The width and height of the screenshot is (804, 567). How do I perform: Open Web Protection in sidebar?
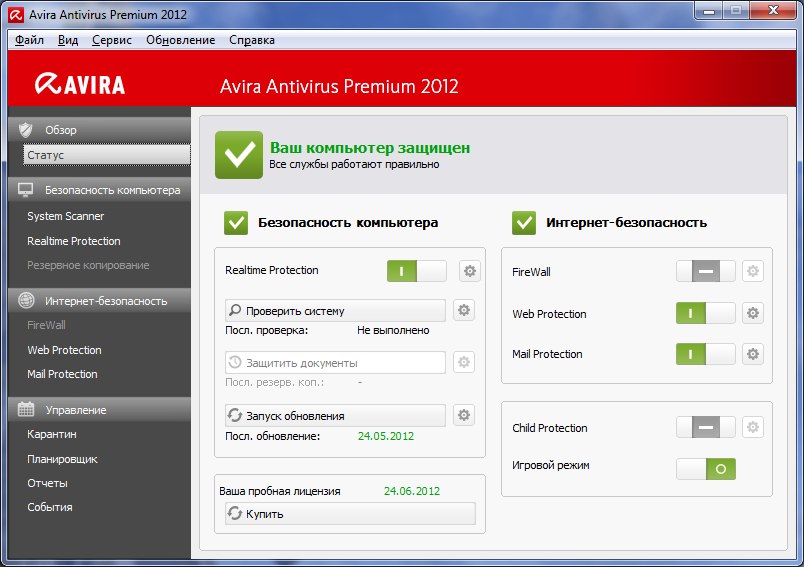click(65, 350)
